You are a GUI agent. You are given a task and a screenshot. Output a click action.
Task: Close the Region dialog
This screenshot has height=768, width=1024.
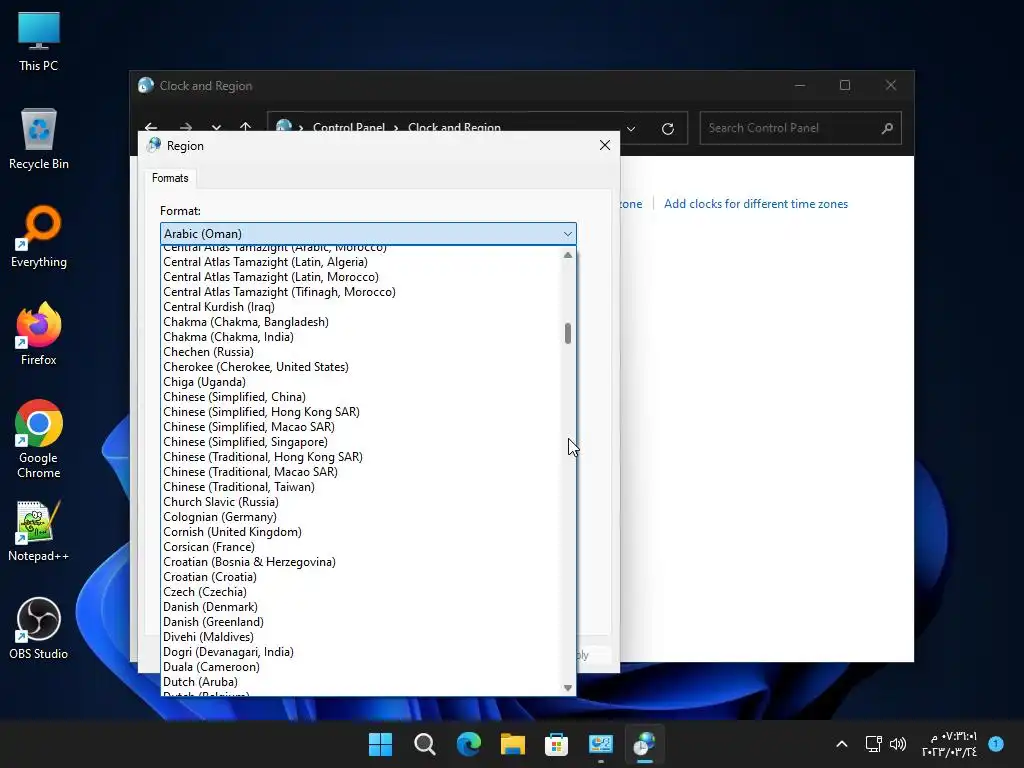click(x=605, y=145)
